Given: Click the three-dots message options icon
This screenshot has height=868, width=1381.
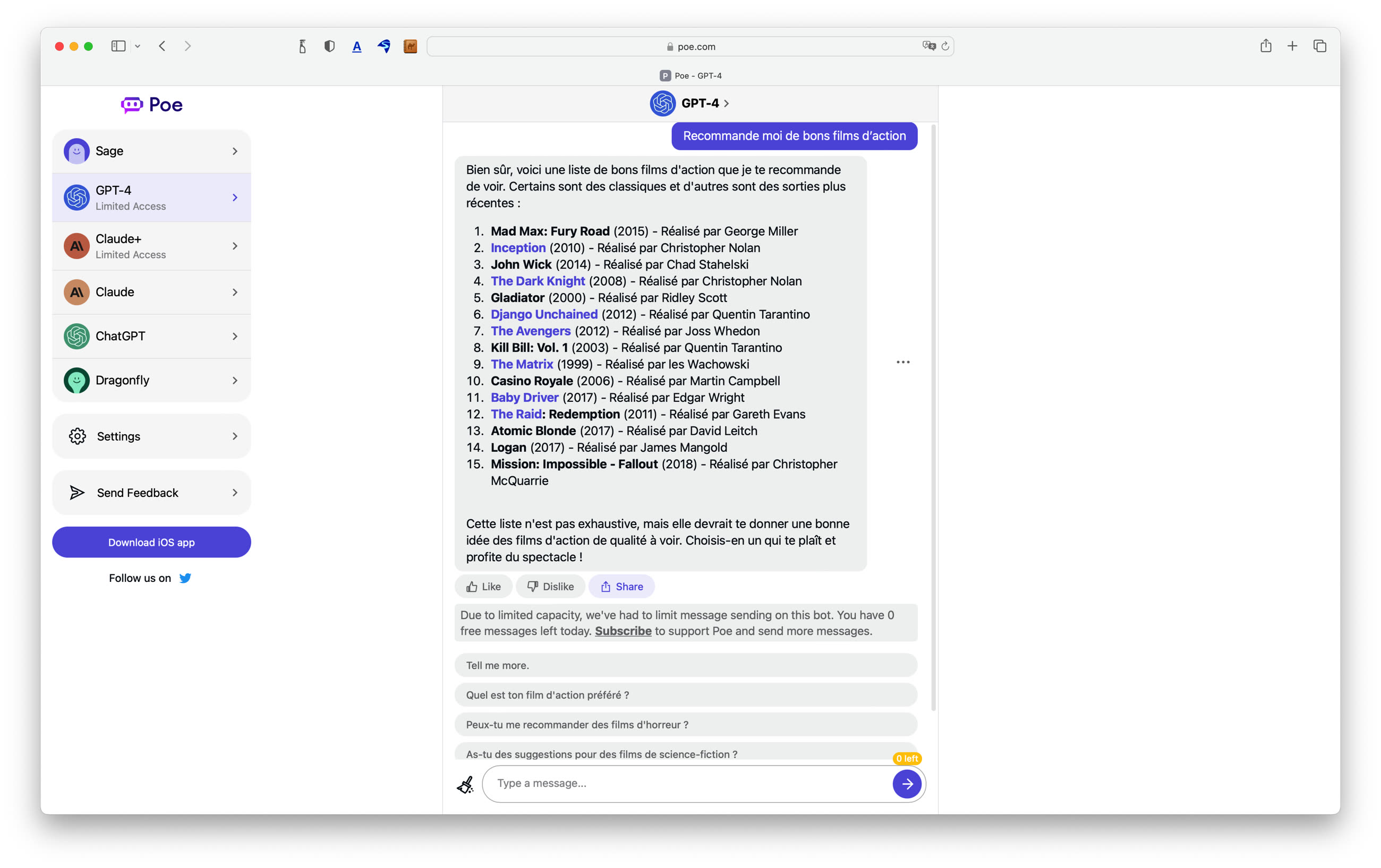Looking at the screenshot, I should (903, 363).
